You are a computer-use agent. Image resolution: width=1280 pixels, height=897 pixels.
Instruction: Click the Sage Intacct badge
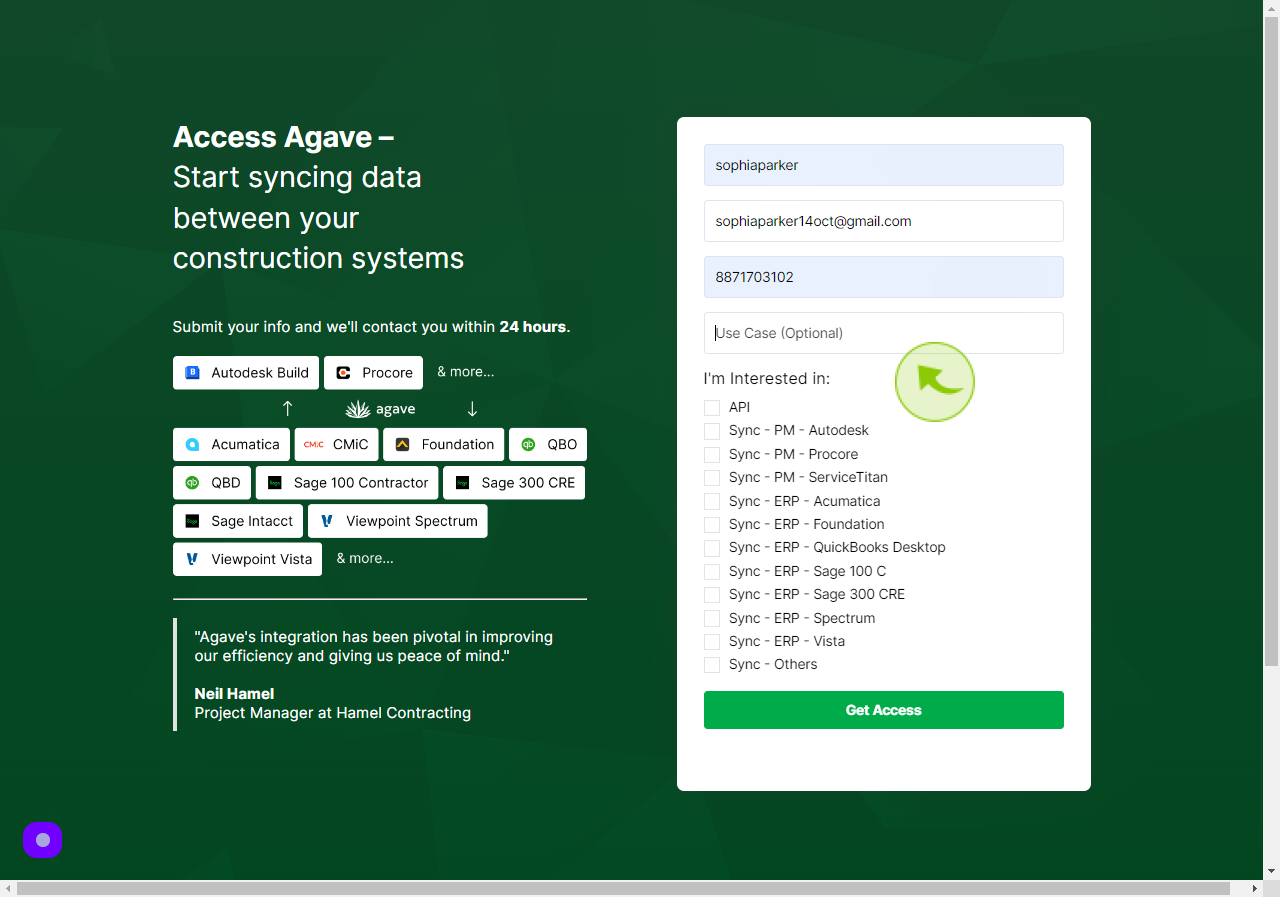pos(238,521)
